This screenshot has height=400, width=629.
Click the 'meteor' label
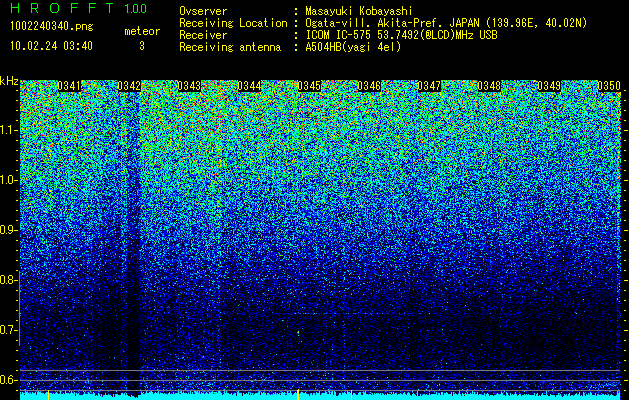coord(142,31)
